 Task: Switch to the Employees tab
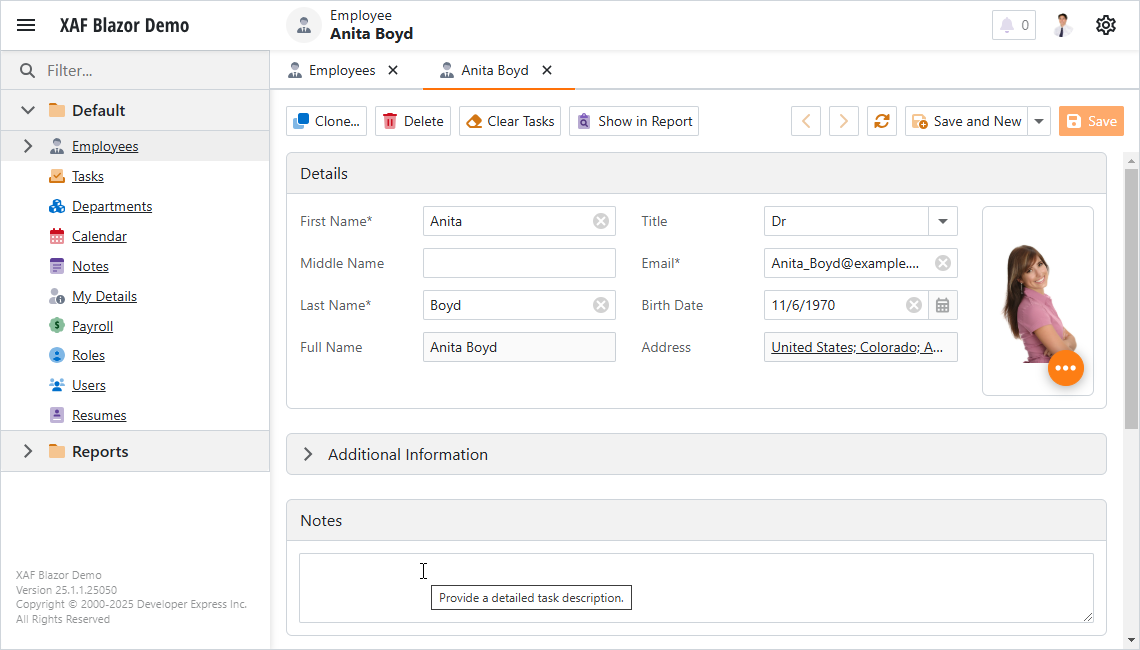pyautogui.click(x=341, y=70)
